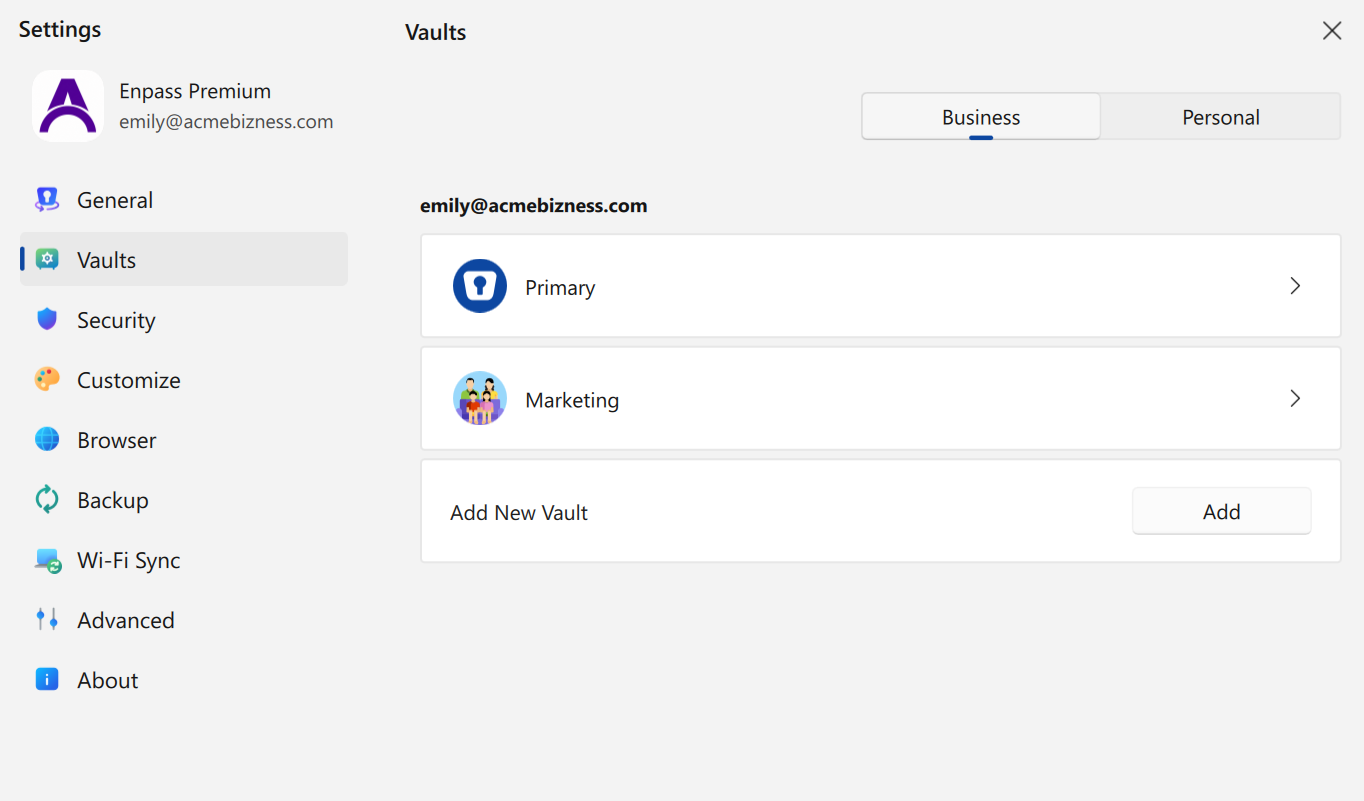The image size is (1364, 801).
Task: Open About section label
Action: tap(108, 680)
